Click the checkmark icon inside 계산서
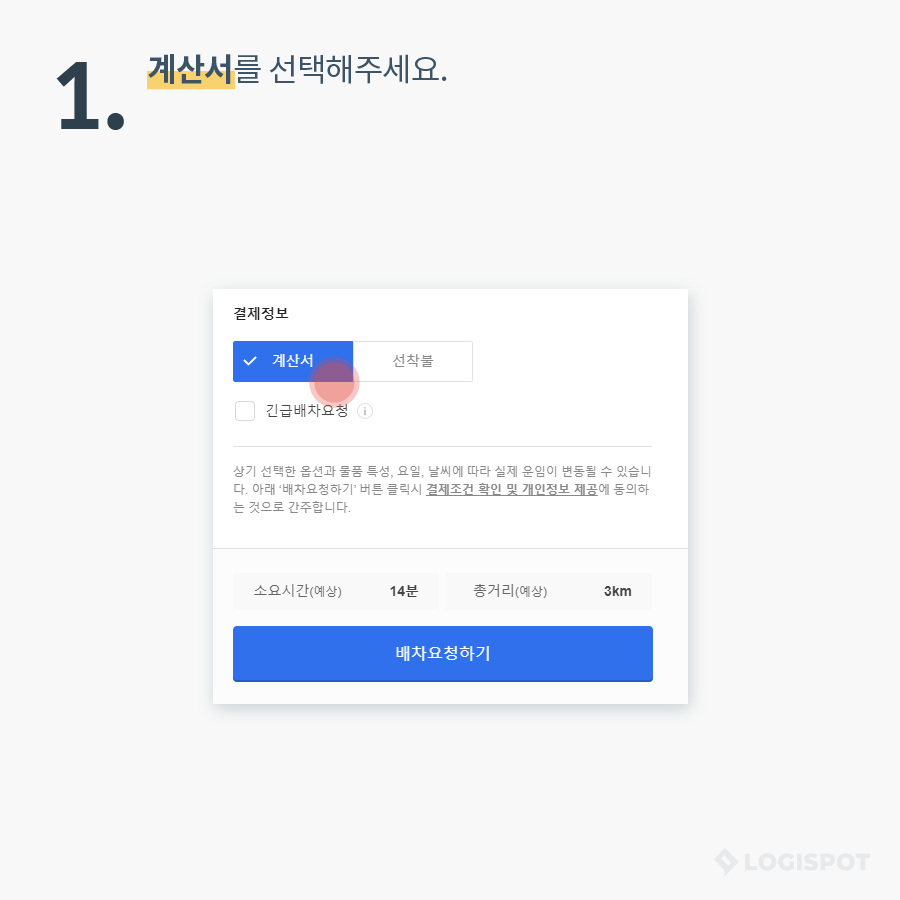Viewport: 900px width, 900px height. [250, 361]
